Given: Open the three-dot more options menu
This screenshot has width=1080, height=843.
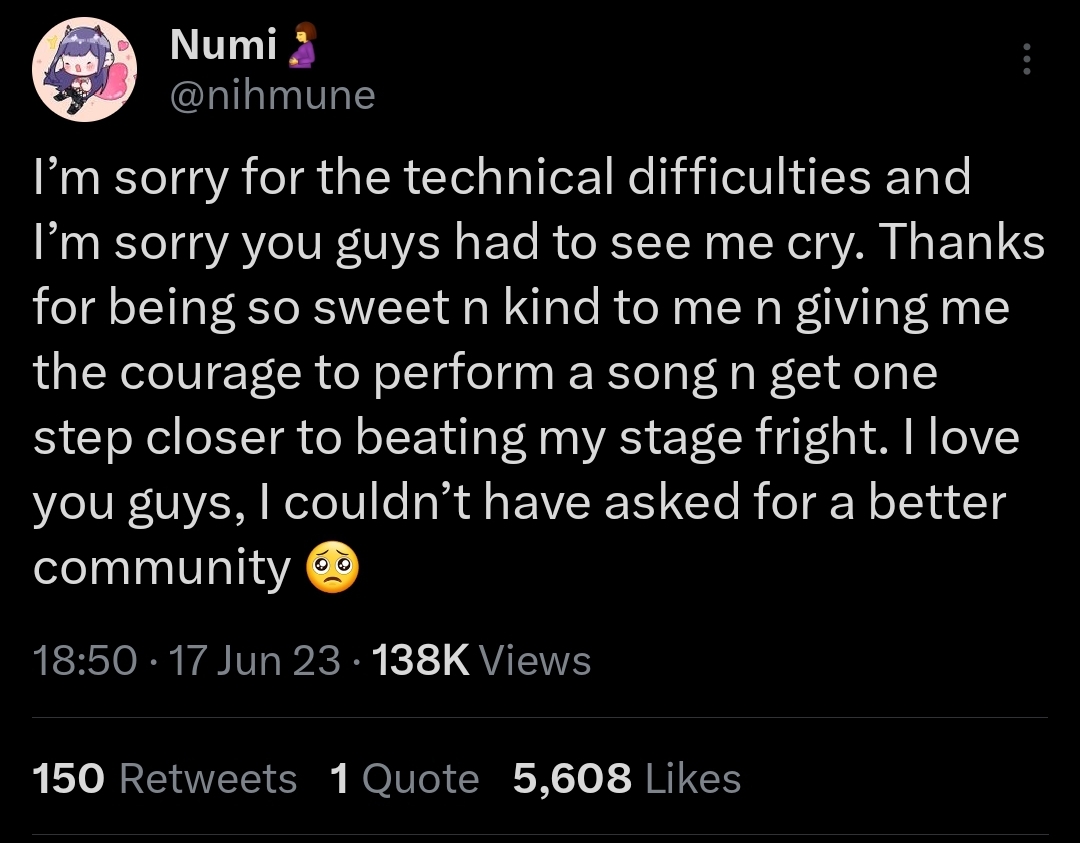Looking at the screenshot, I should point(1025,61).
